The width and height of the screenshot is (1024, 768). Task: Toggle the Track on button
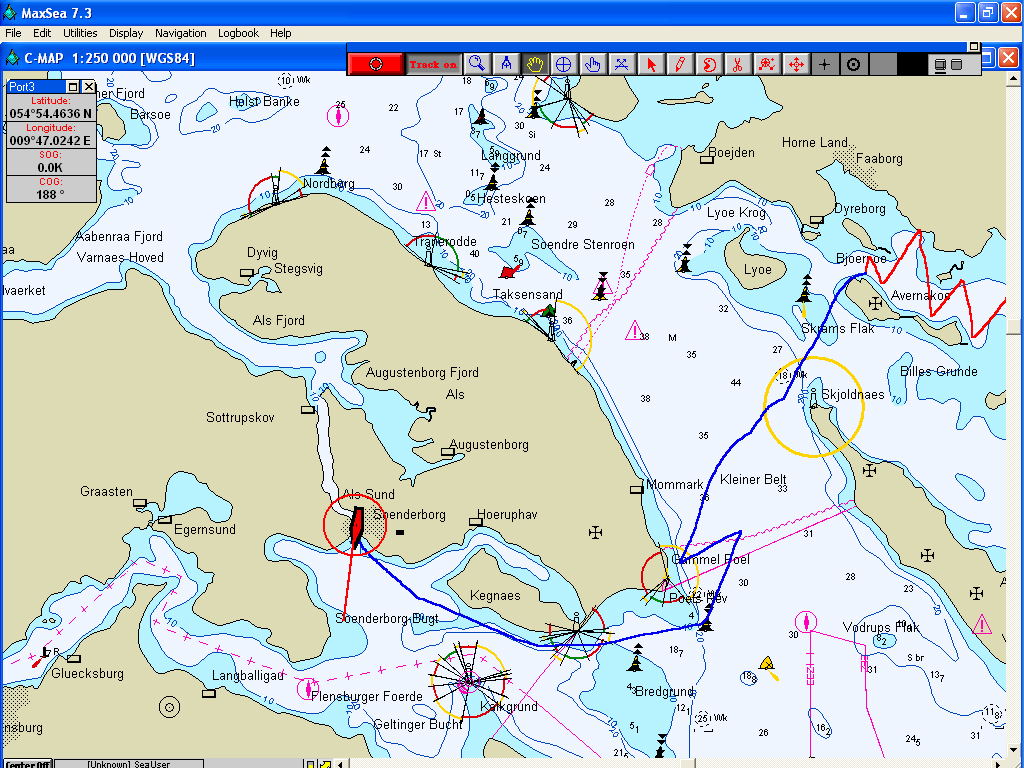434,64
